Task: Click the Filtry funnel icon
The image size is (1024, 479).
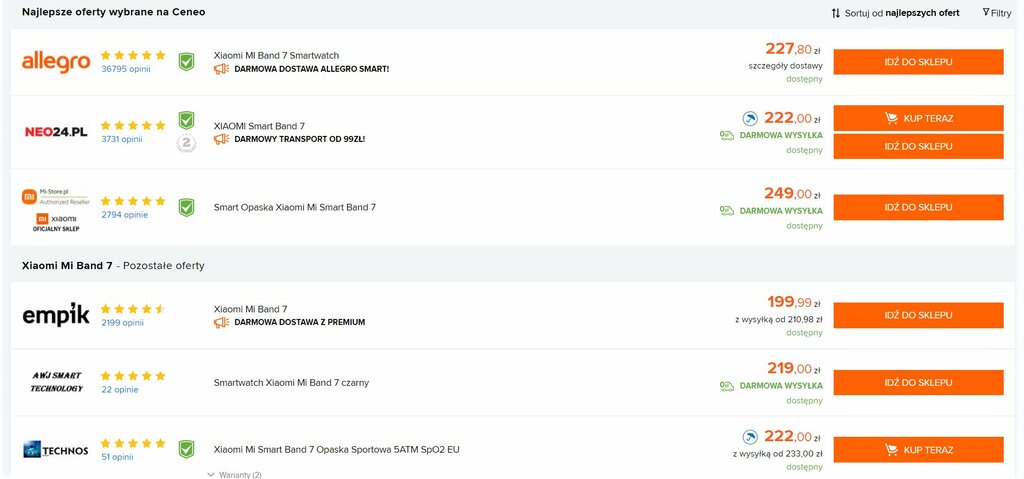Action: [985, 12]
